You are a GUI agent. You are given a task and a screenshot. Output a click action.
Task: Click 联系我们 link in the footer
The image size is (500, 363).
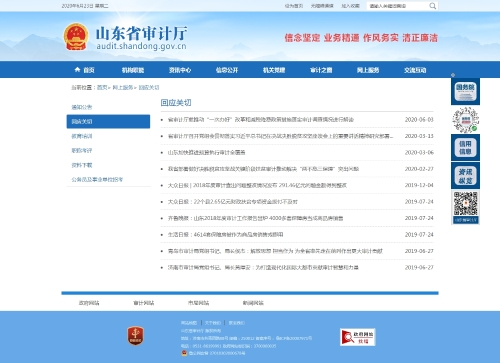(236, 323)
